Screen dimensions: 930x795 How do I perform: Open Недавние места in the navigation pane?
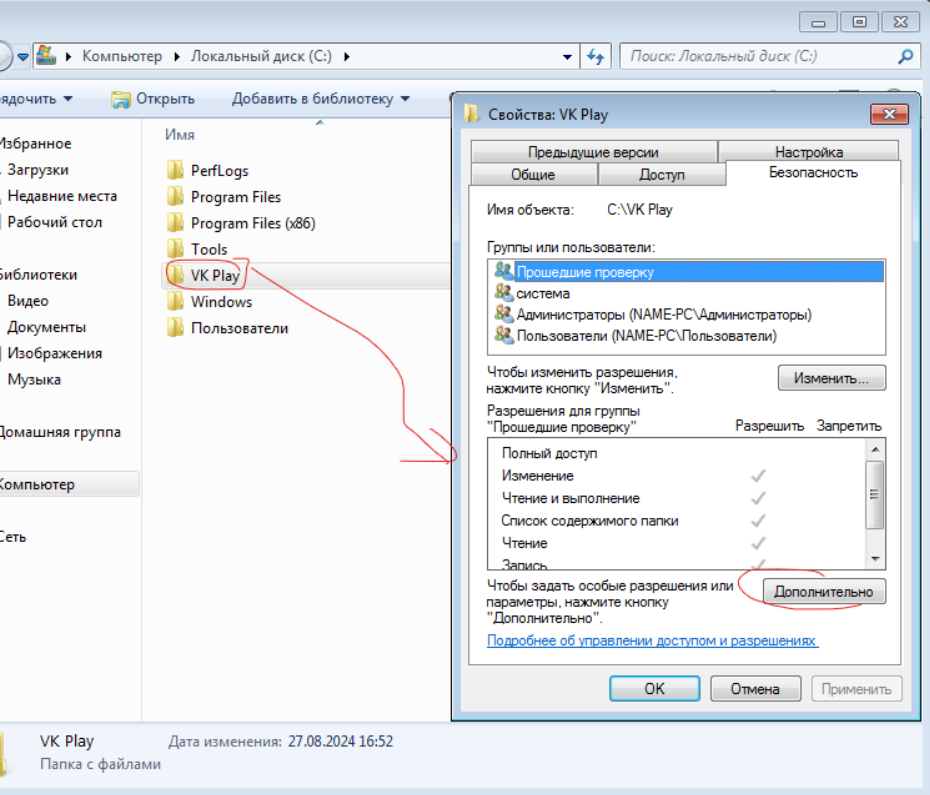click(62, 196)
